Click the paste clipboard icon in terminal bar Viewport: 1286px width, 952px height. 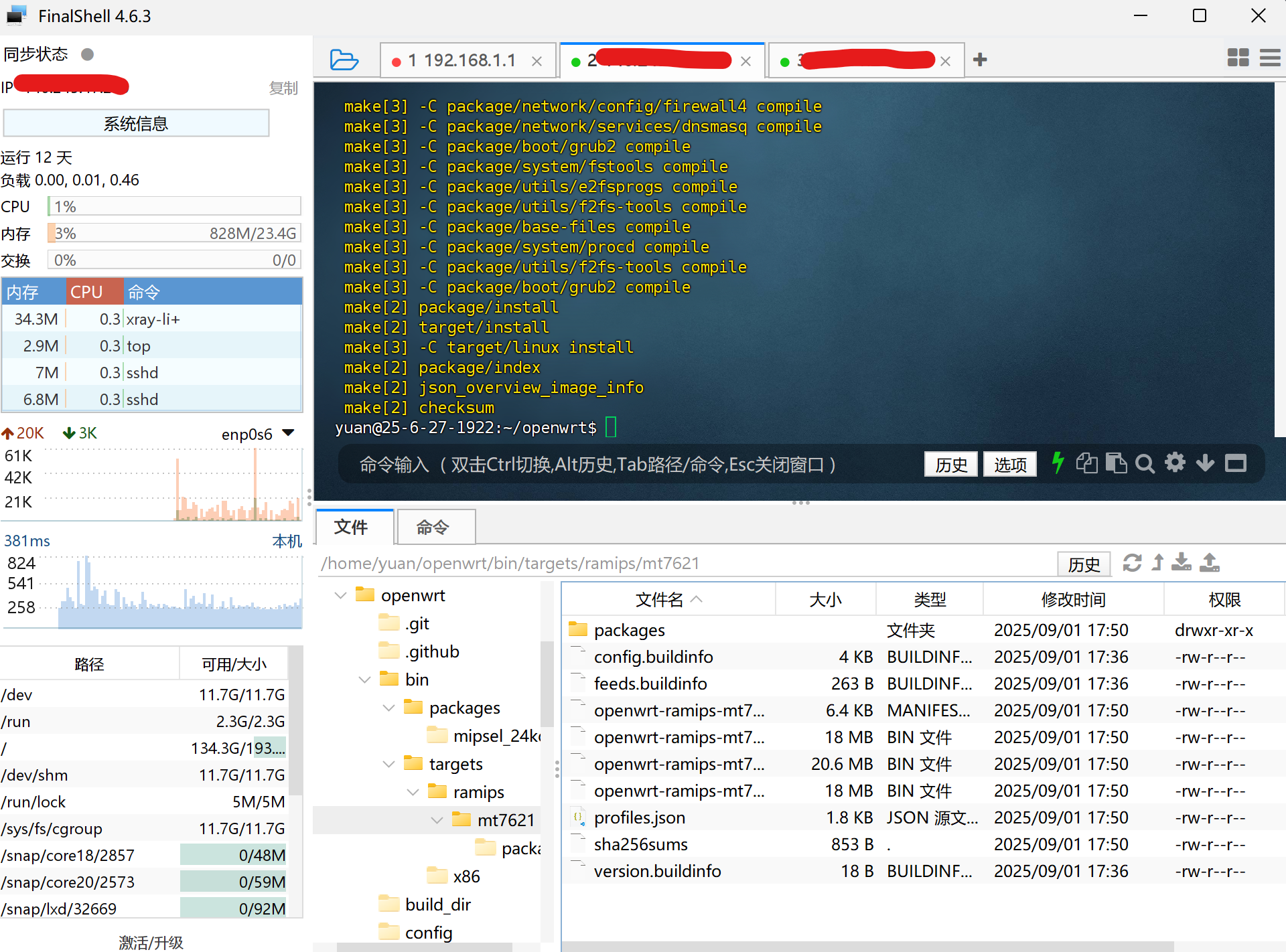click(x=1116, y=463)
